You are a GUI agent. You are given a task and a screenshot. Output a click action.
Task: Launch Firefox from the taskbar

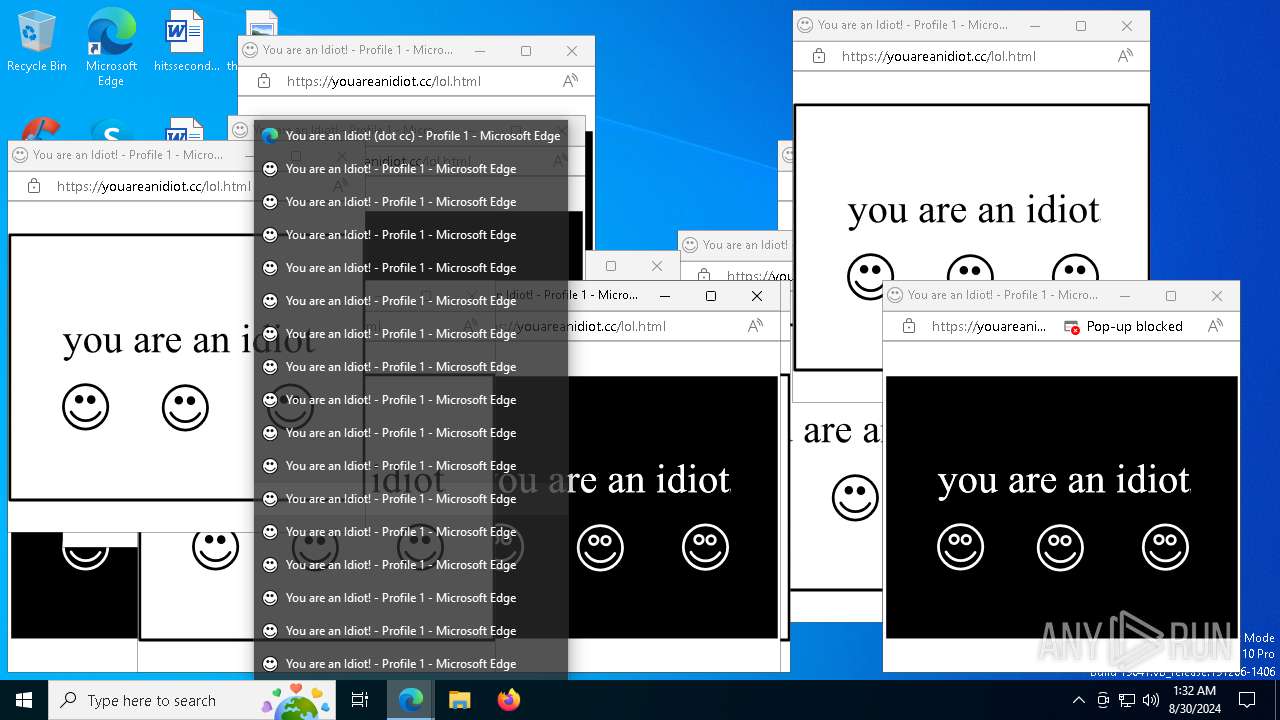508,700
